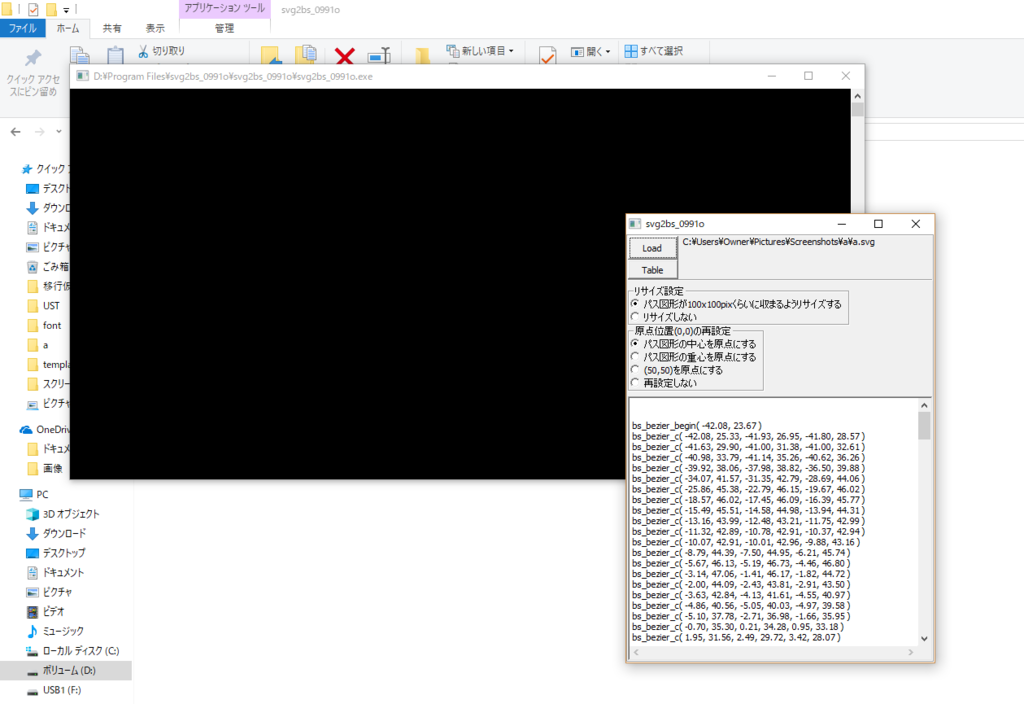The height and width of the screenshot is (704, 1024).
Task: Click the down arrow of bezier output scrollbar
Action: click(x=924, y=639)
